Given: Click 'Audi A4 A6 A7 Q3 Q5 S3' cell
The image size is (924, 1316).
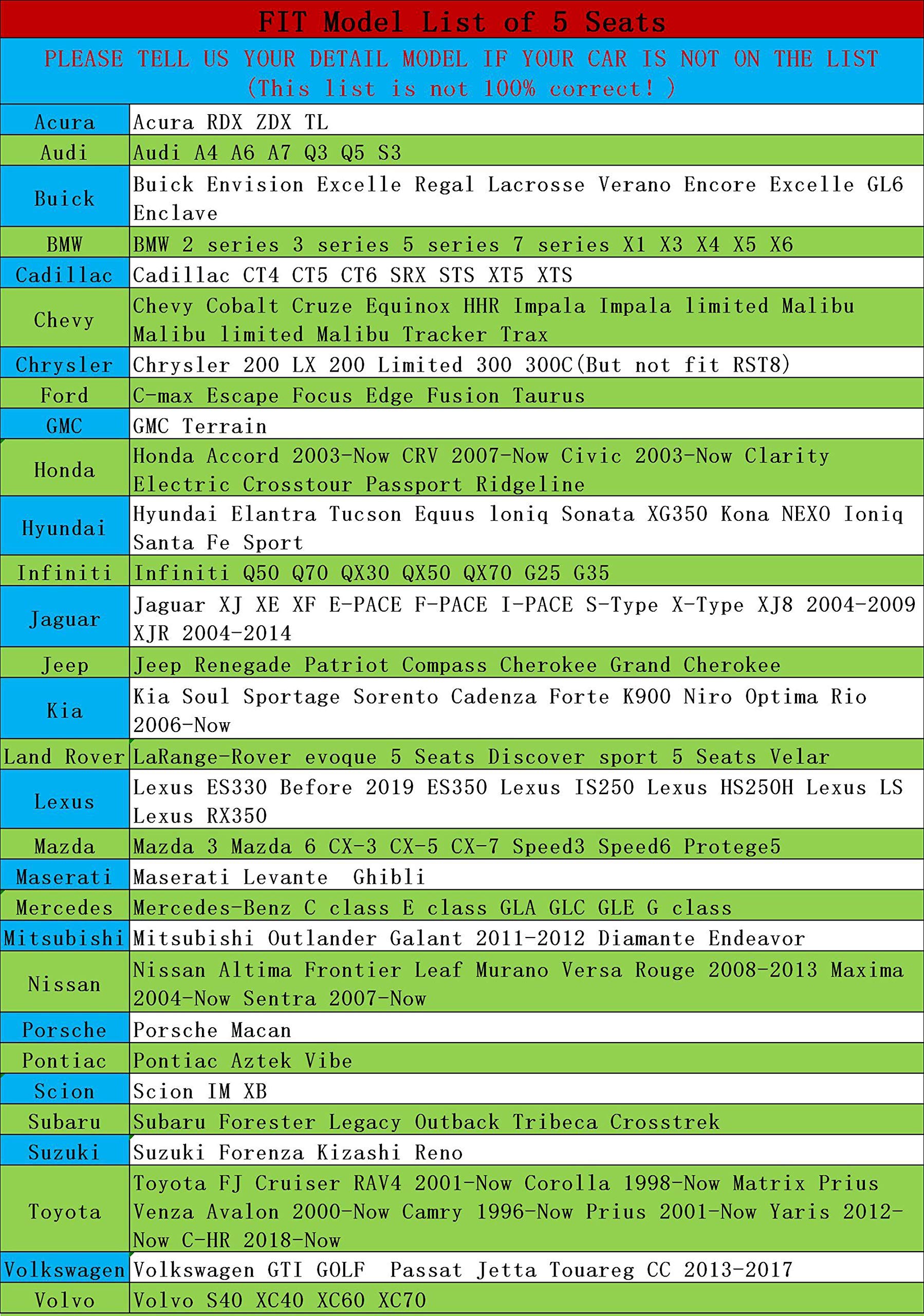Looking at the screenshot, I should 526,151.
